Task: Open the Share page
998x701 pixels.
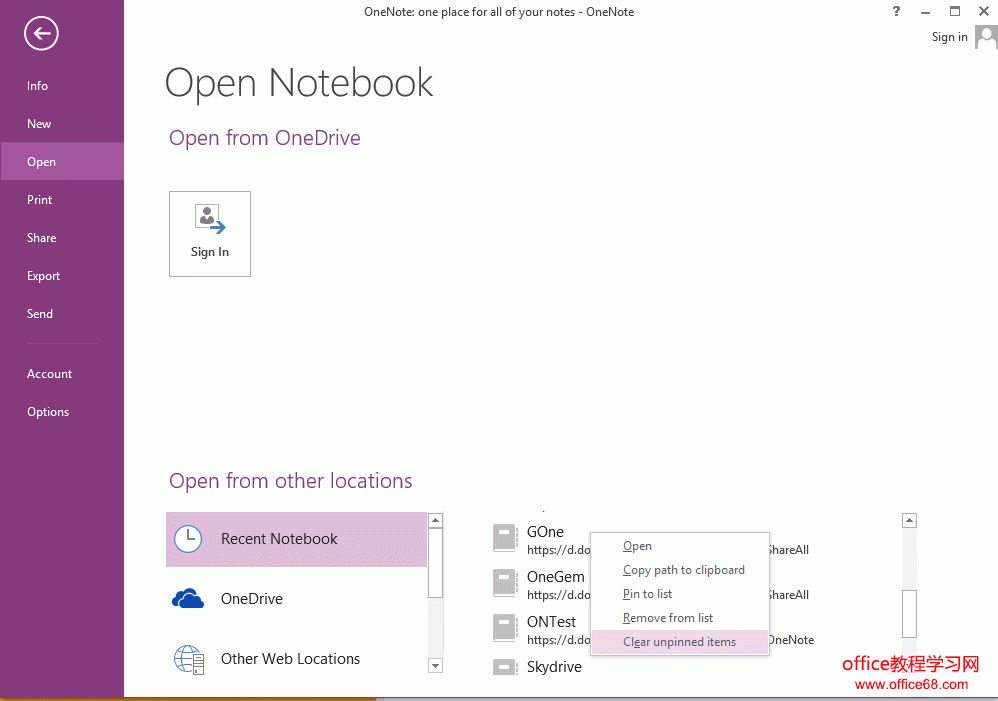Action: [41, 237]
